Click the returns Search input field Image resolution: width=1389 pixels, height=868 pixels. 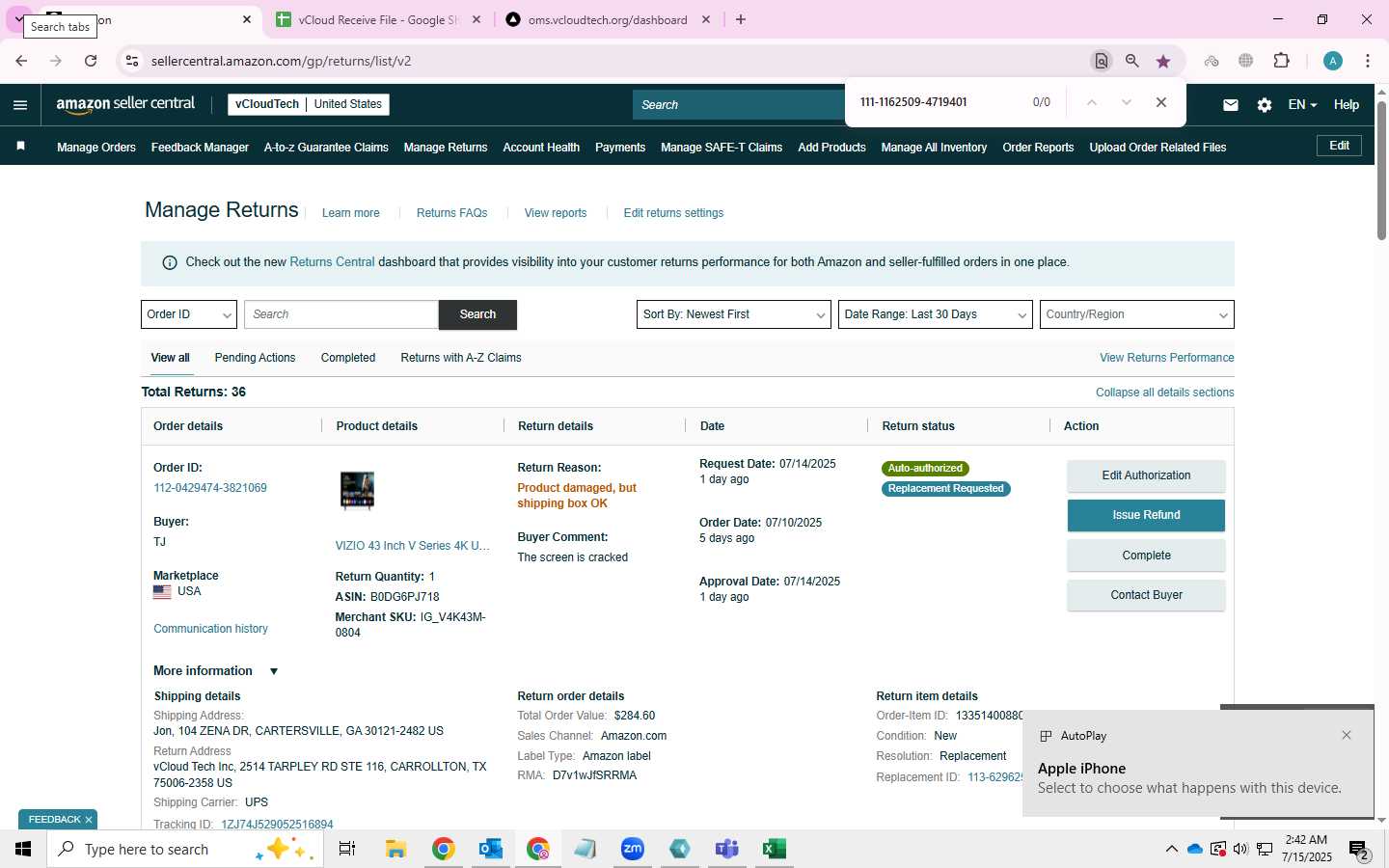point(341,314)
